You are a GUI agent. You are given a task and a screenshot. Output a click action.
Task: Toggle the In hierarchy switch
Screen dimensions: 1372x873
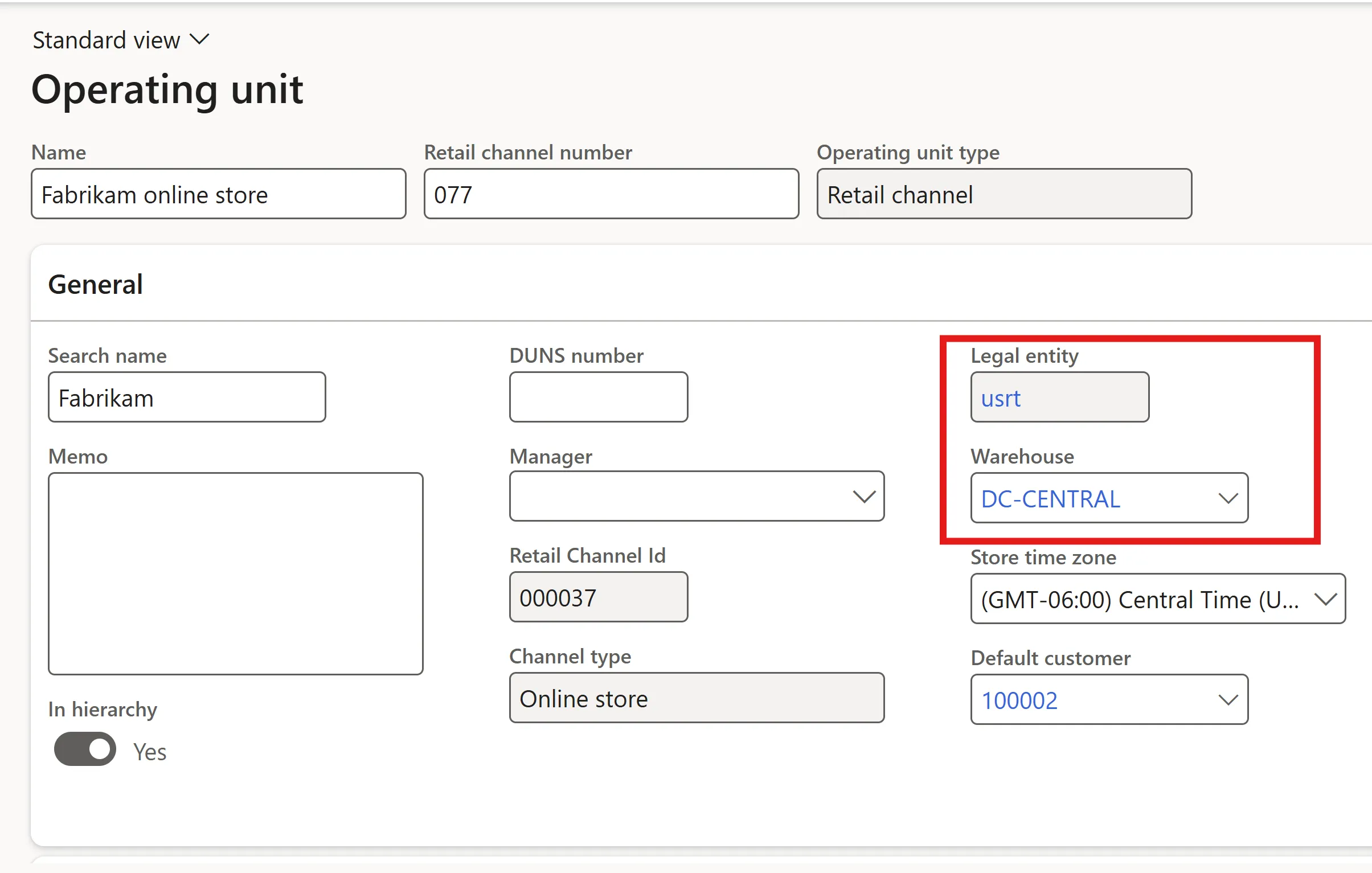[x=85, y=749]
